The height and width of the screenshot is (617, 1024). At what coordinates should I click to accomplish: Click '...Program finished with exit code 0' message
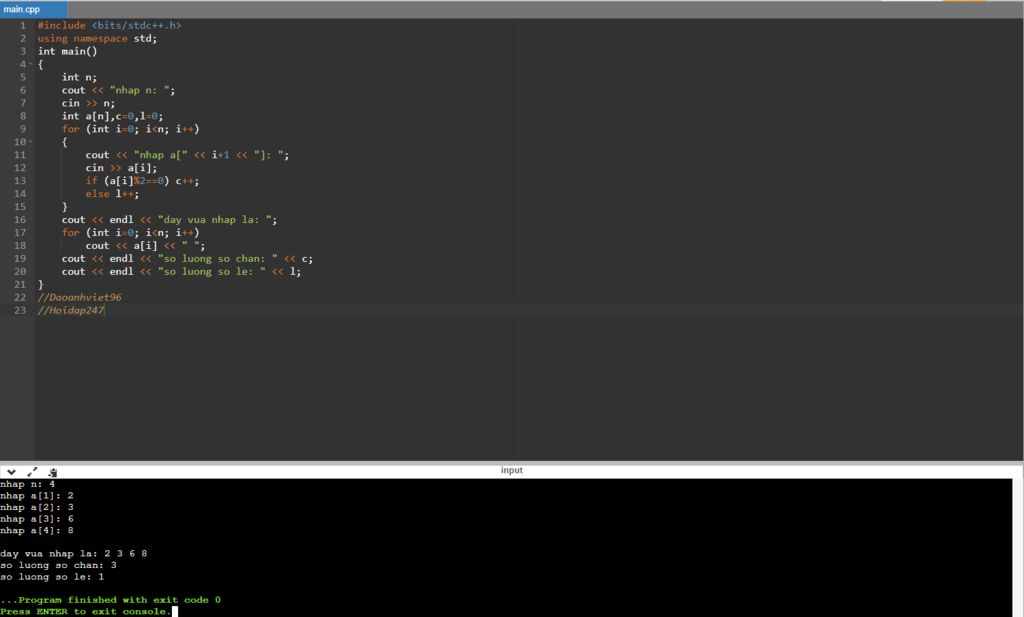coord(110,600)
